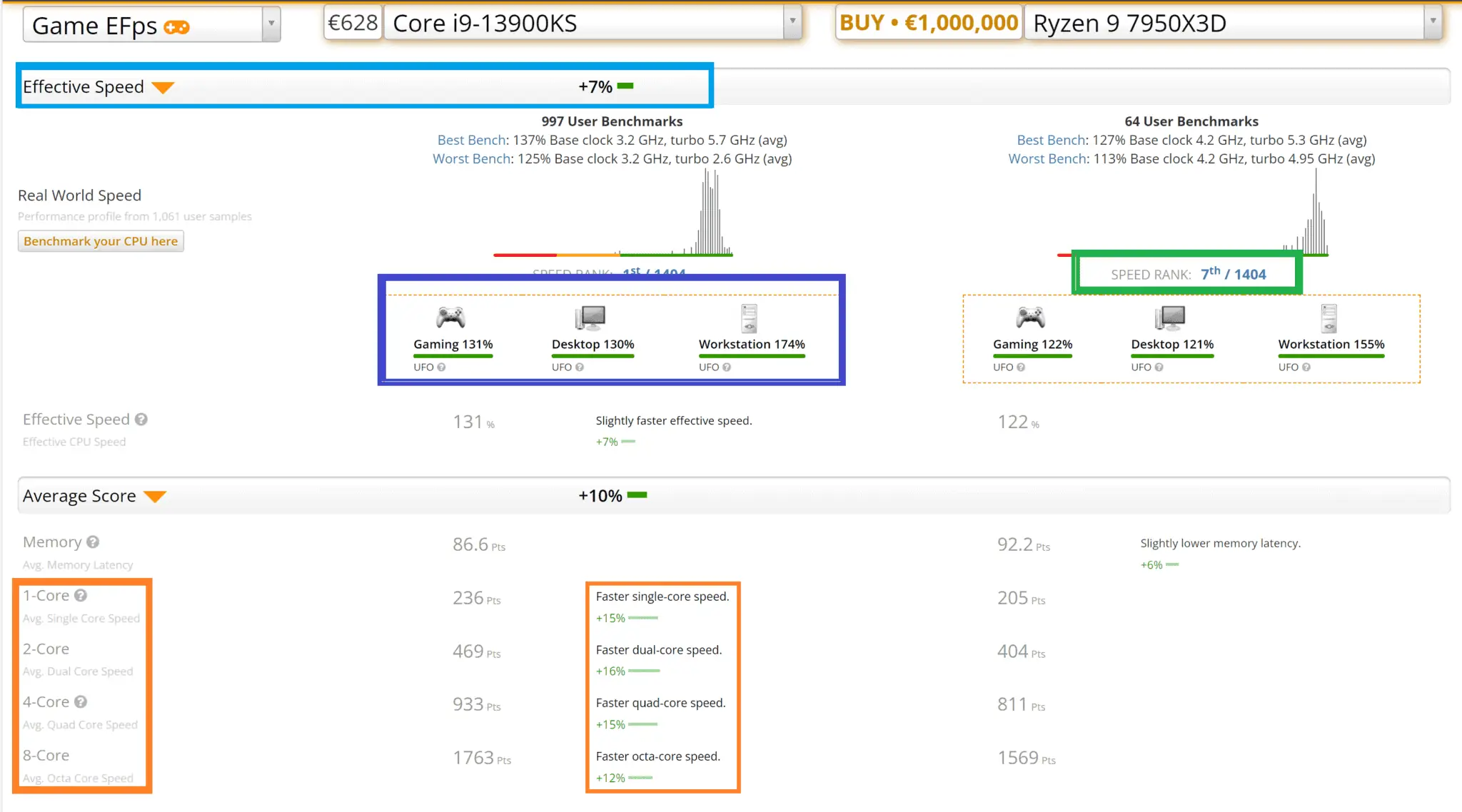The height and width of the screenshot is (812, 1462).
Task: Click the 236 Pts single-core score
Action: pyautogui.click(x=477, y=598)
